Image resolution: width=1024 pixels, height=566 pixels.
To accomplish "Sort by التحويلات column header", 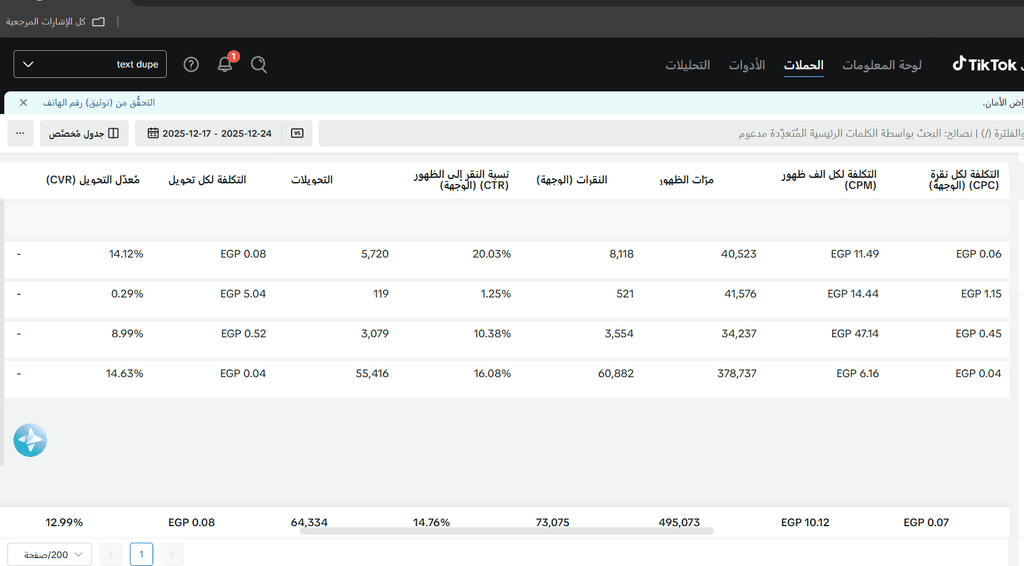I will tap(312, 180).
